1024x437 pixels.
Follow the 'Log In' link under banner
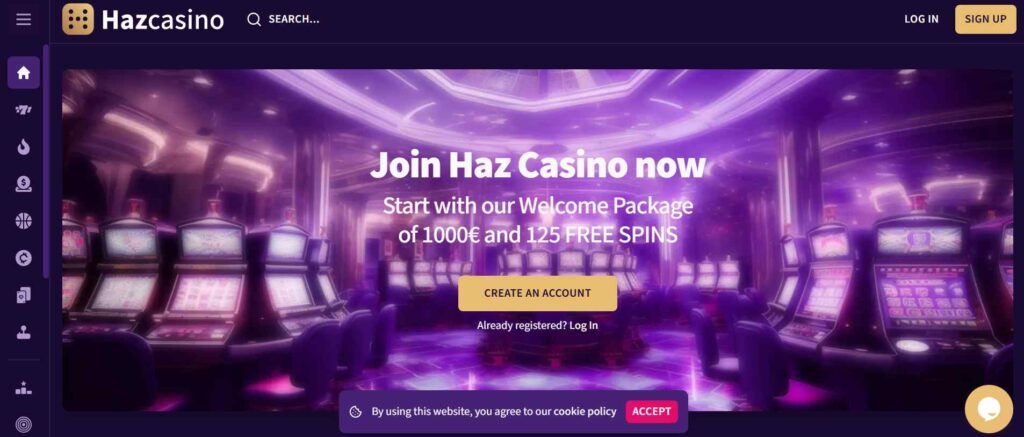click(x=583, y=325)
